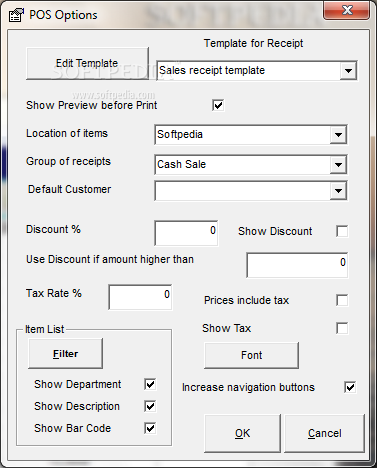Uncheck Show Preview before Print

coord(218,105)
